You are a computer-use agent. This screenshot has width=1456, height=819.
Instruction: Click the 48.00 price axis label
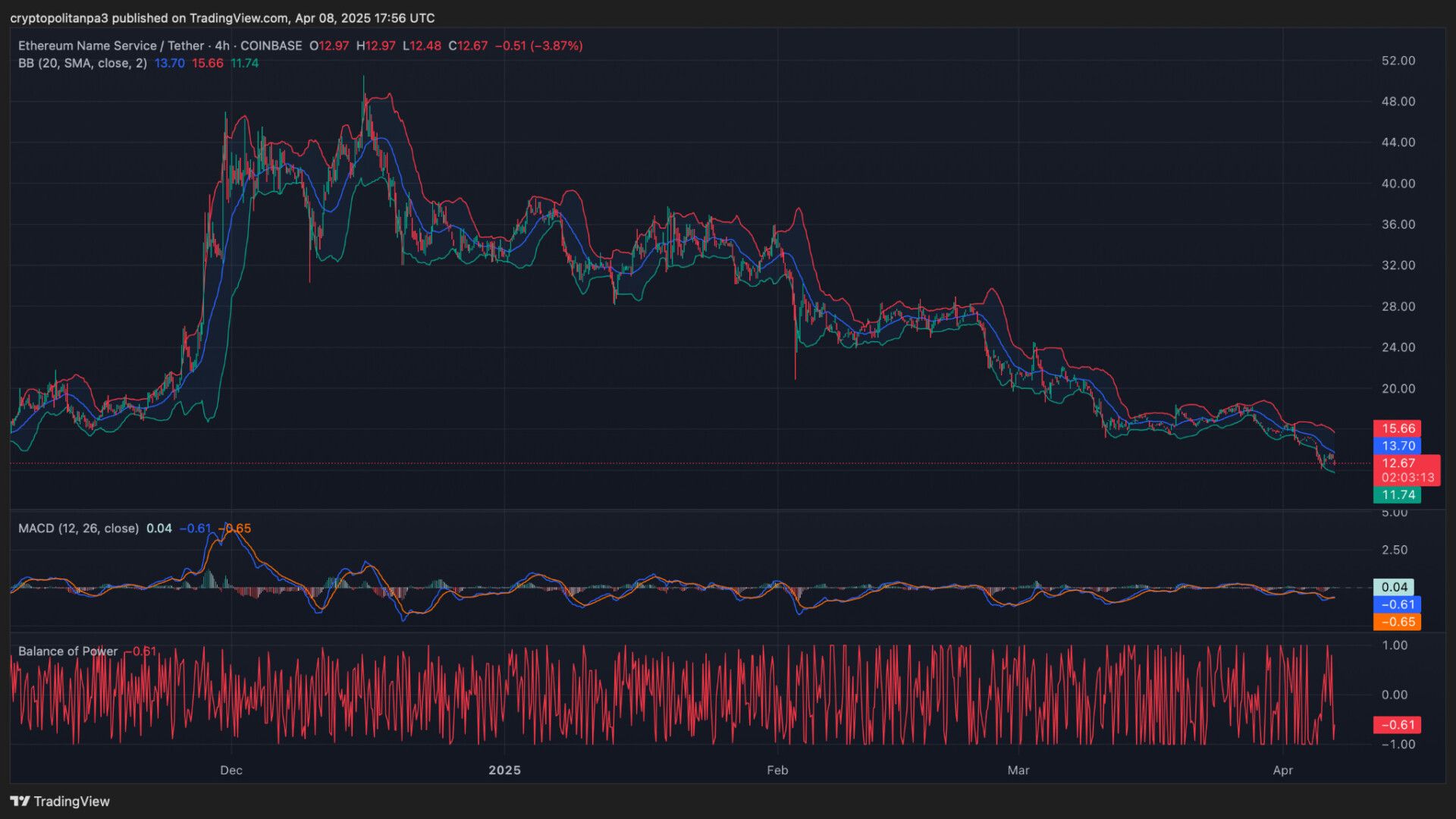[1398, 102]
